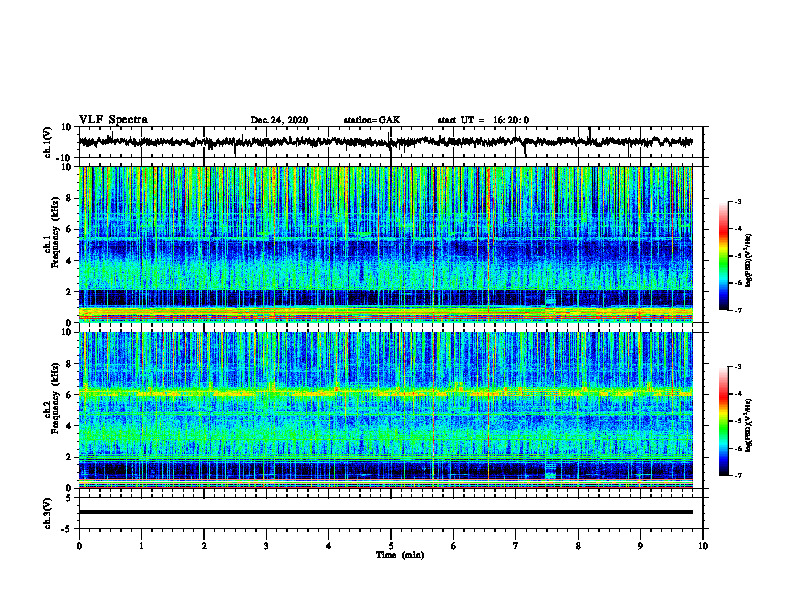Click time axis tick label "8"

point(578,546)
